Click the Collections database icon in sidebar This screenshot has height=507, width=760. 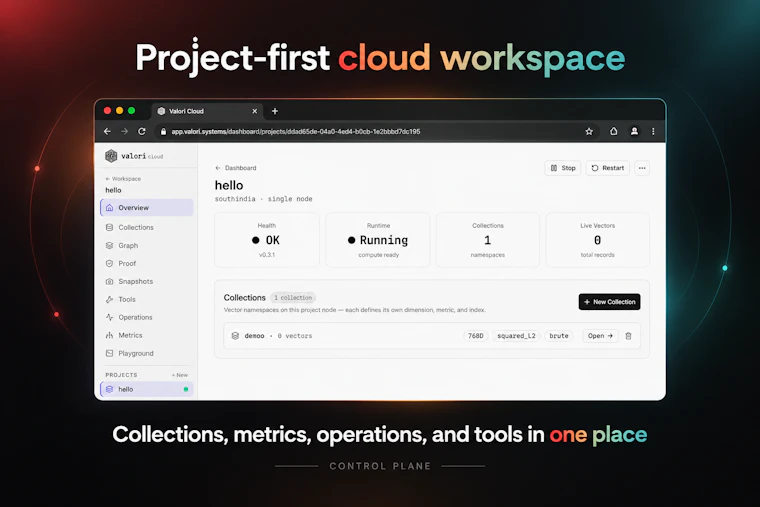pyautogui.click(x=110, y=227)
